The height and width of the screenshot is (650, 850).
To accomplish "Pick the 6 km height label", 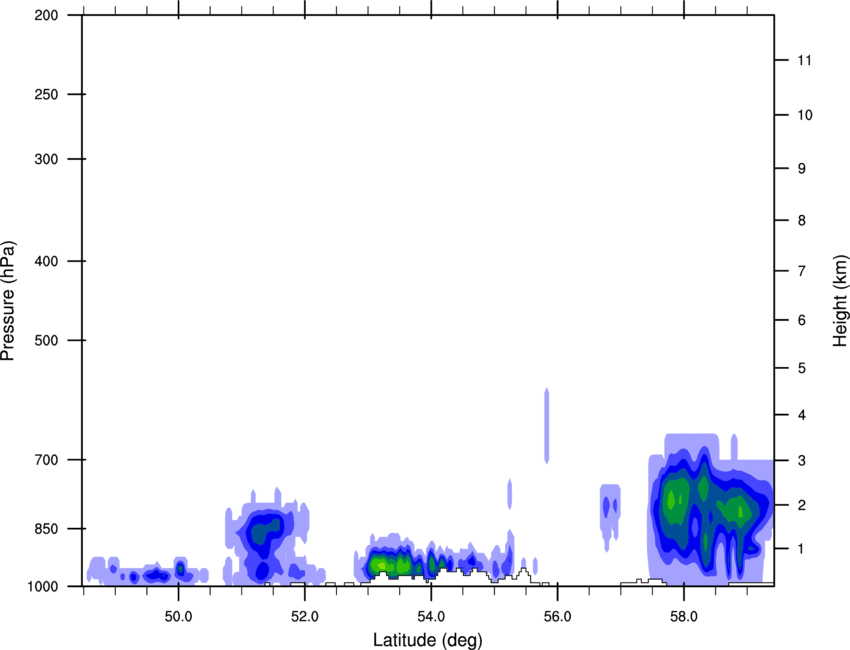I will [x=802, y=320].
